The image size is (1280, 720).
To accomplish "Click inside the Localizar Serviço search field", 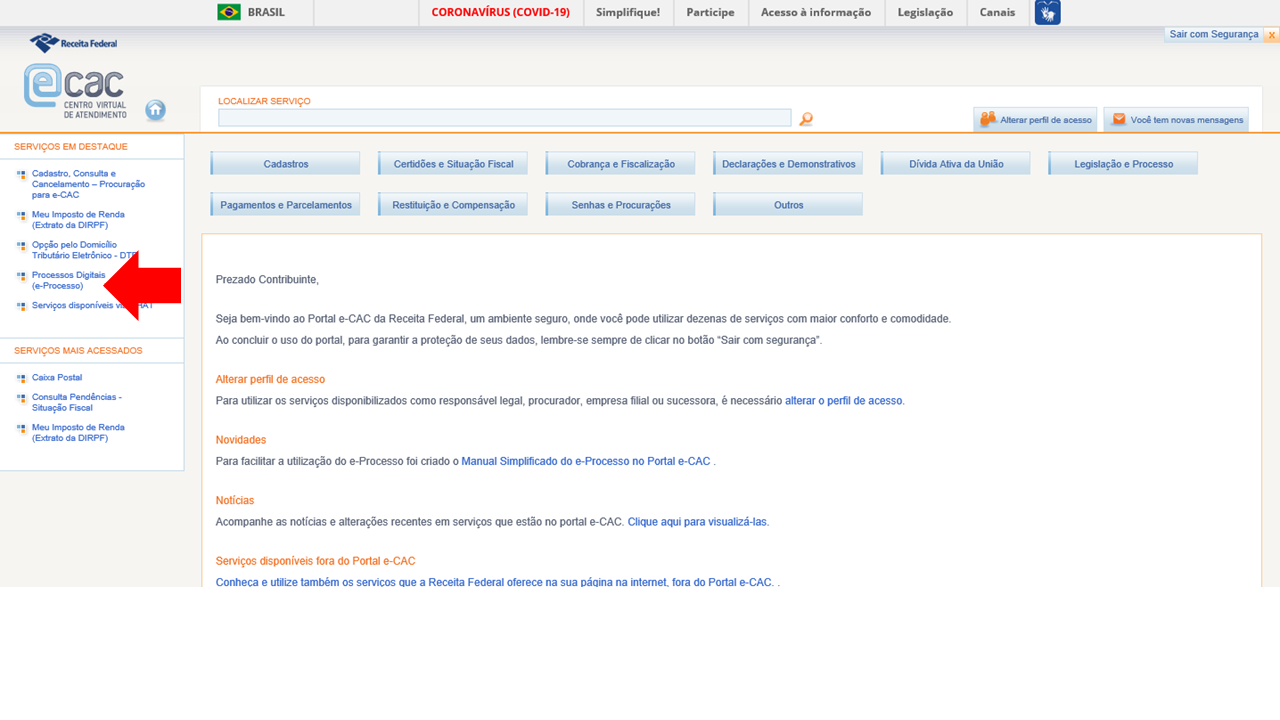I will click(504, 118).
